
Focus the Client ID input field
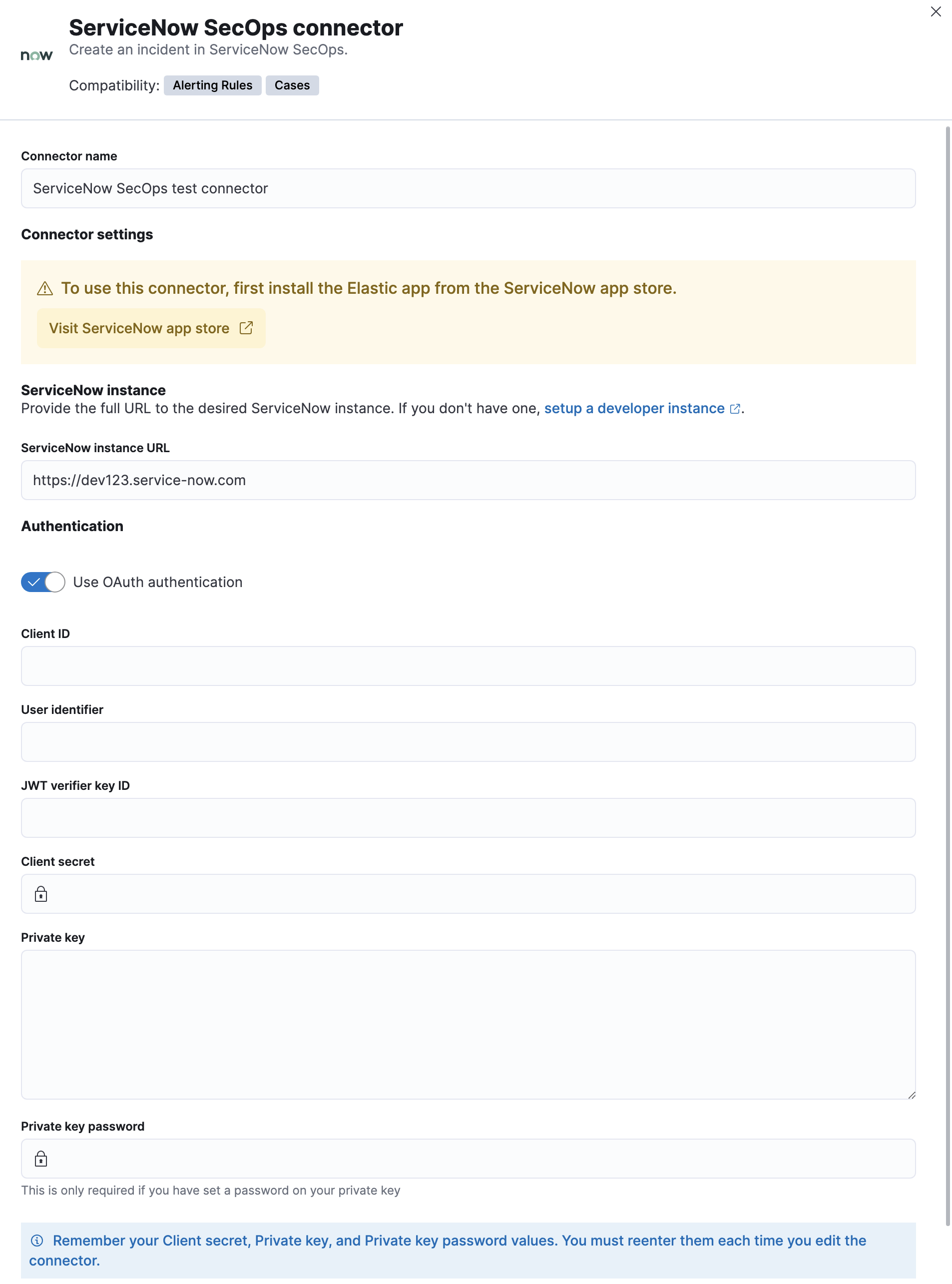click(x=468, y=665)
